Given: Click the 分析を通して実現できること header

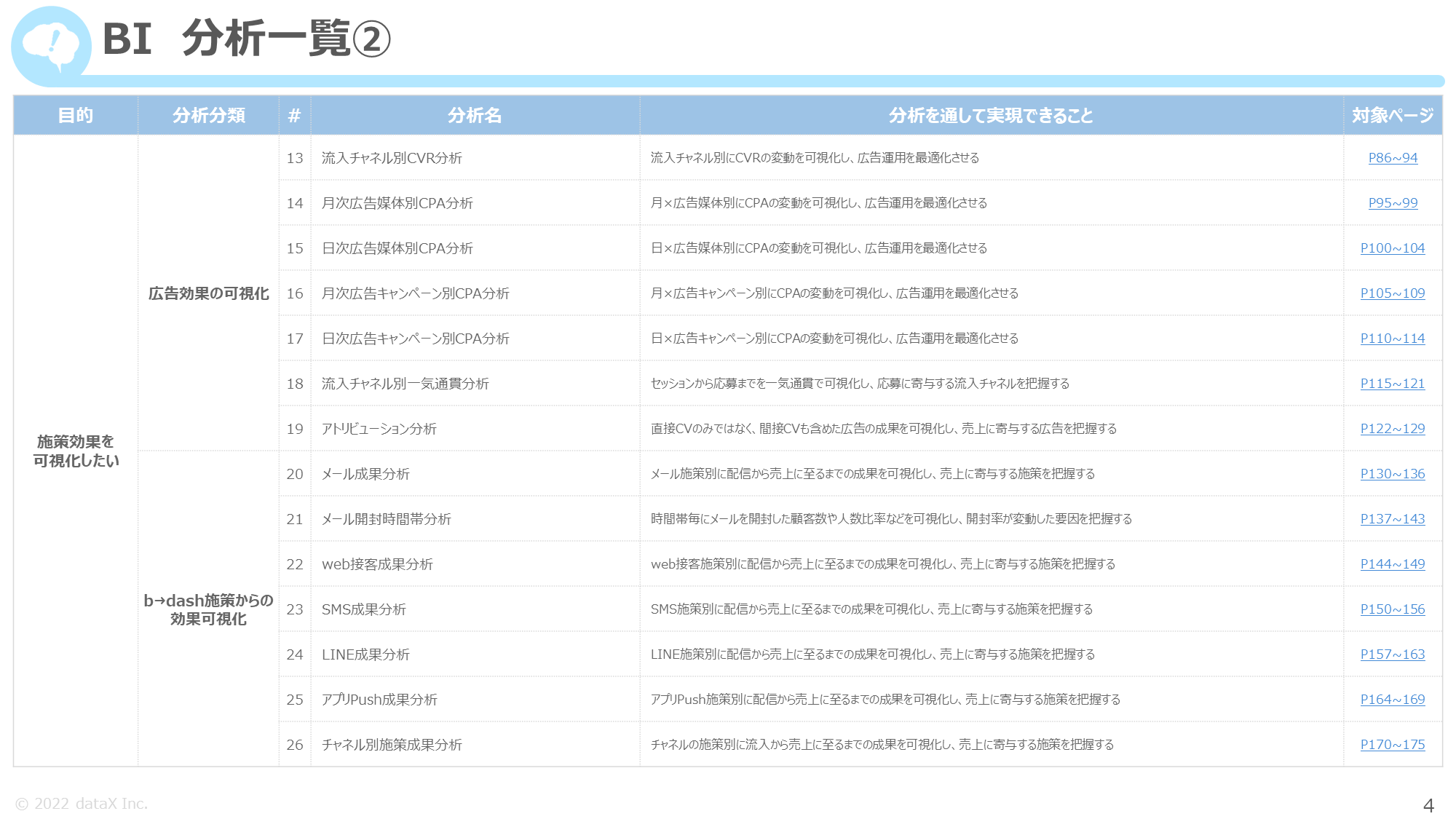Looking at the screenshot, I should point(991,115).
